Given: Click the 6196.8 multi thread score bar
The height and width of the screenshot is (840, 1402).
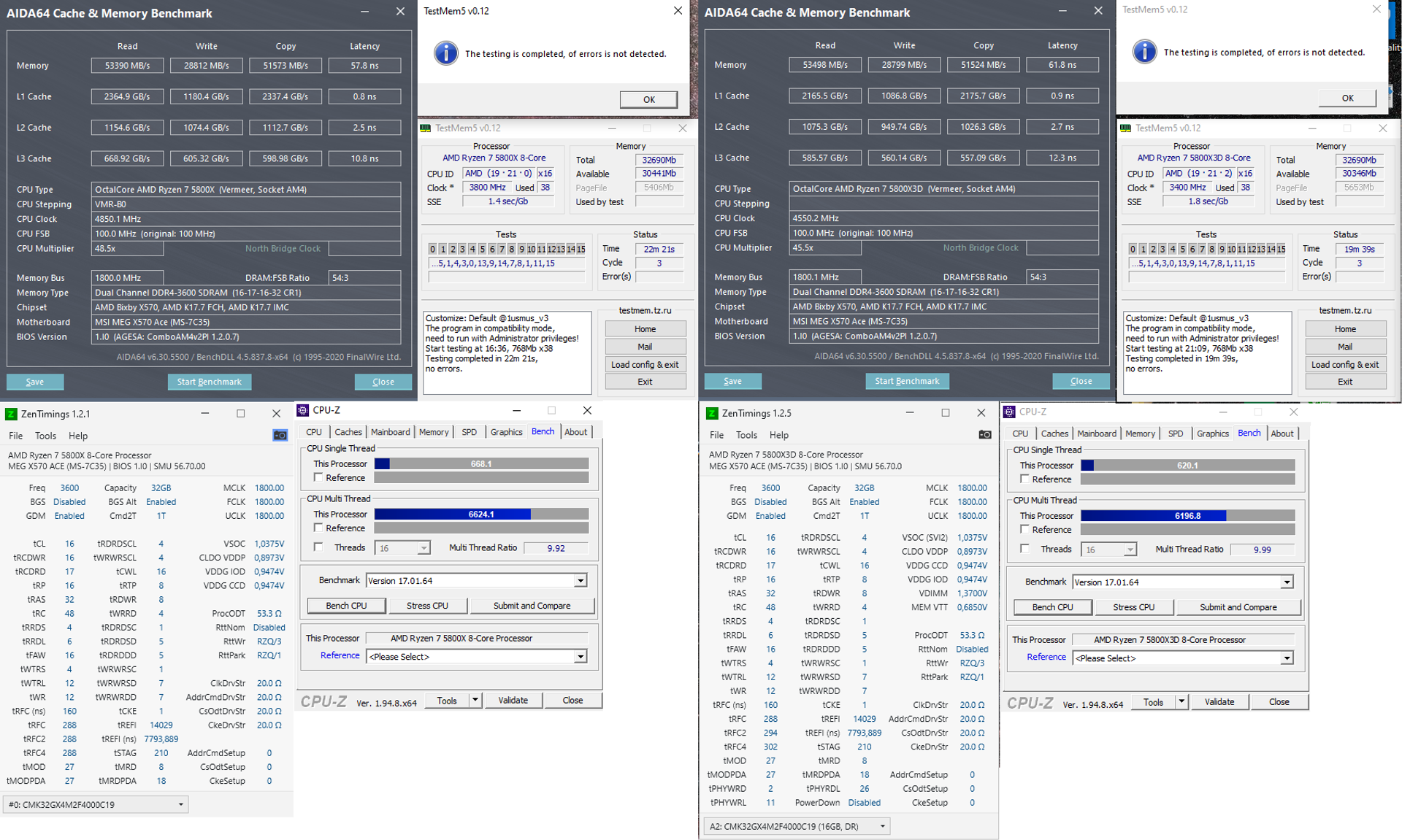Looking at the screenshot, I should [x=1187, y=515].
